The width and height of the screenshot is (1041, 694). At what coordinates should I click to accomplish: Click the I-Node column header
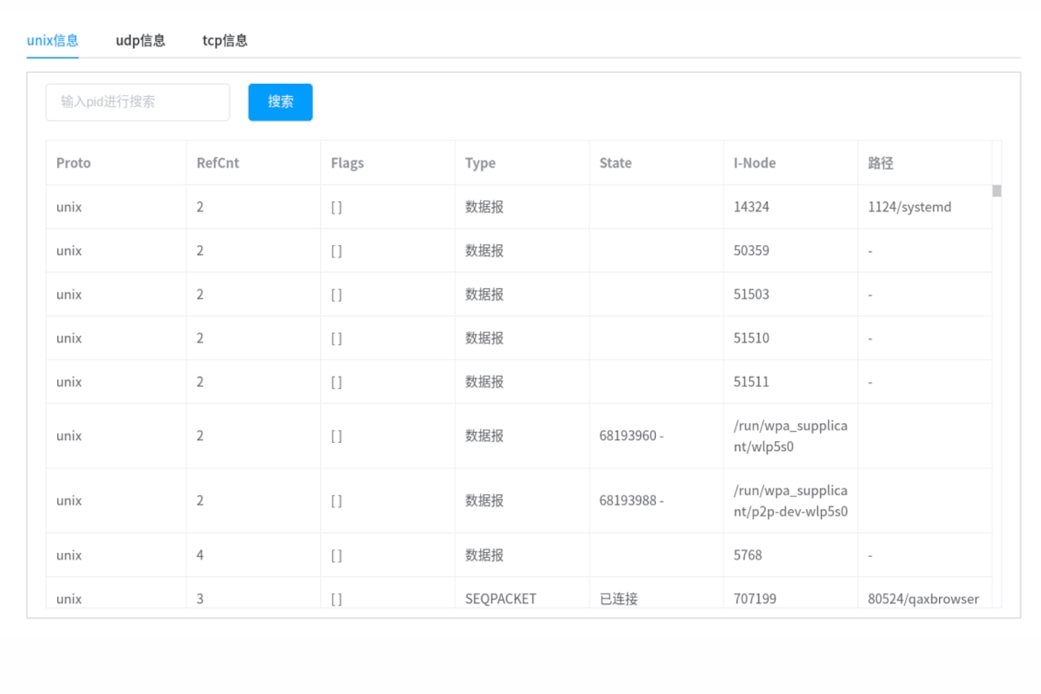point(754,163)
